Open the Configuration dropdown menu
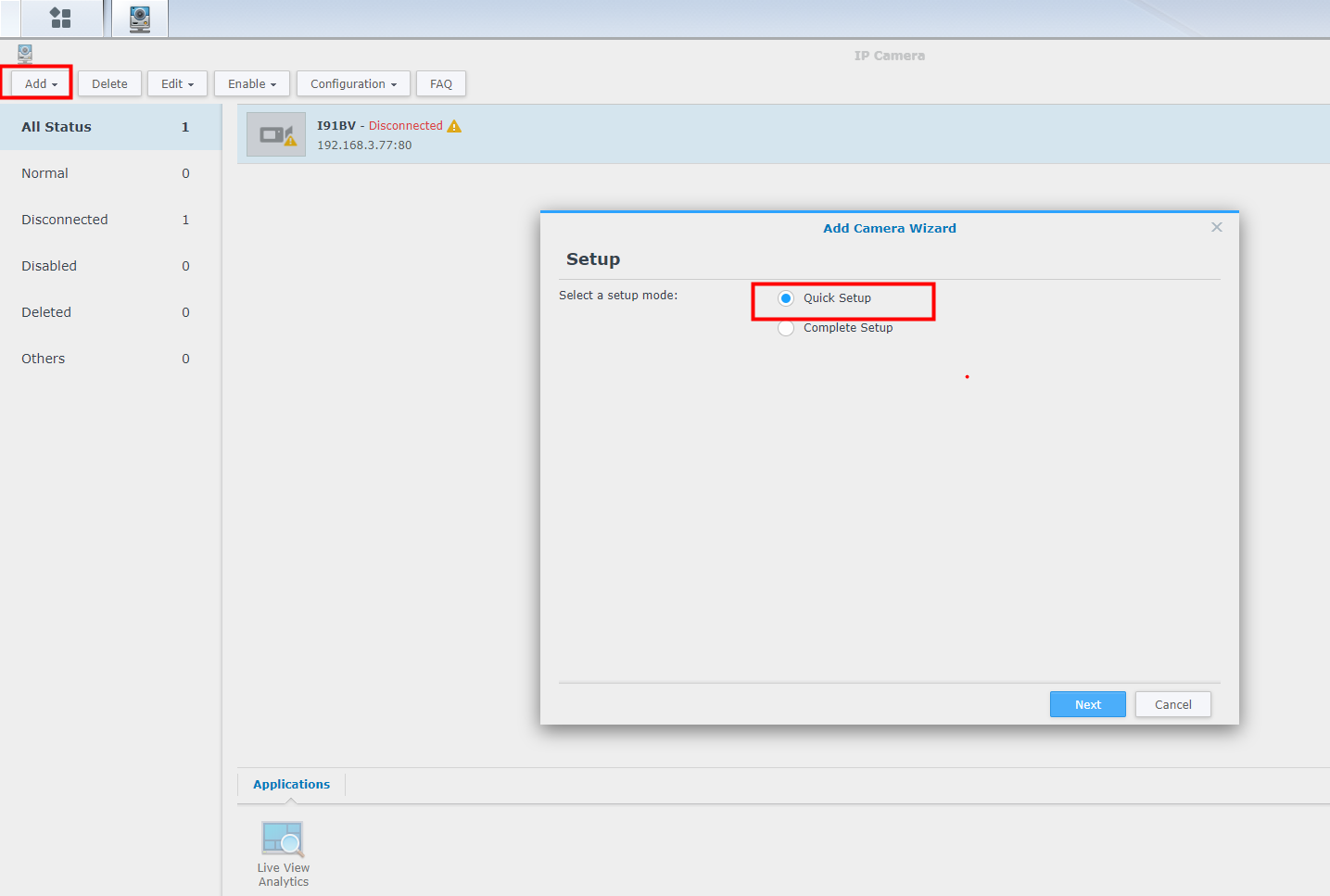This screenshot has width=1330, height=896. tap(353, 83)
